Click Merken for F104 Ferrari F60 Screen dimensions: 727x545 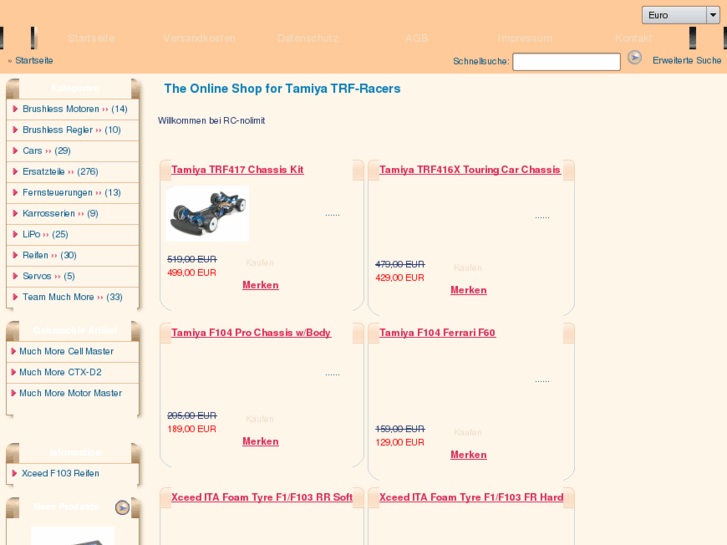click(469, 455)
